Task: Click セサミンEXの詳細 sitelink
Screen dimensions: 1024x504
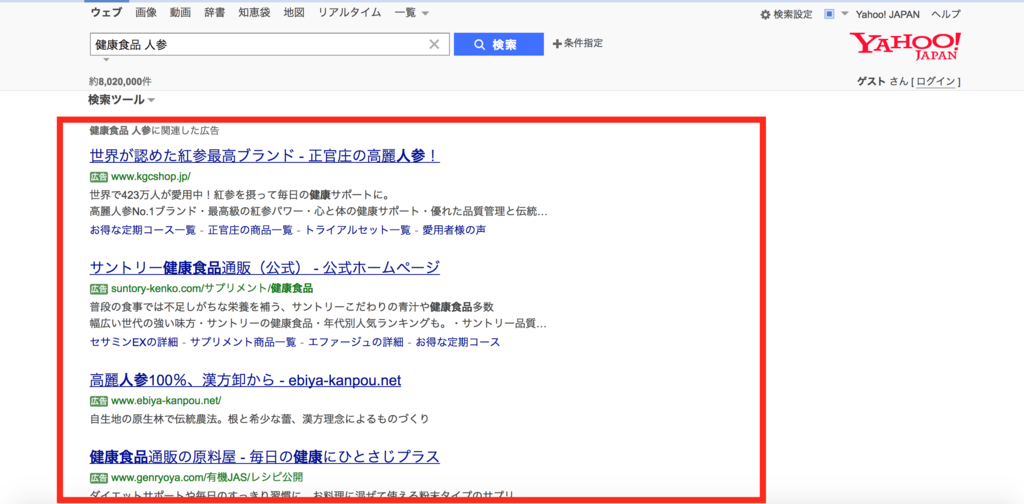Action: coord(134,342)
